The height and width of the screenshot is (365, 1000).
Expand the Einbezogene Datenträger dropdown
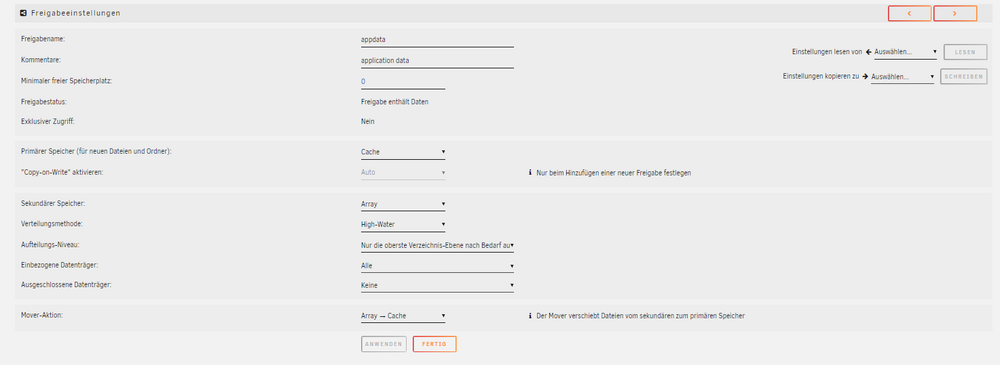pyautogui.click(x=438, y=265)
